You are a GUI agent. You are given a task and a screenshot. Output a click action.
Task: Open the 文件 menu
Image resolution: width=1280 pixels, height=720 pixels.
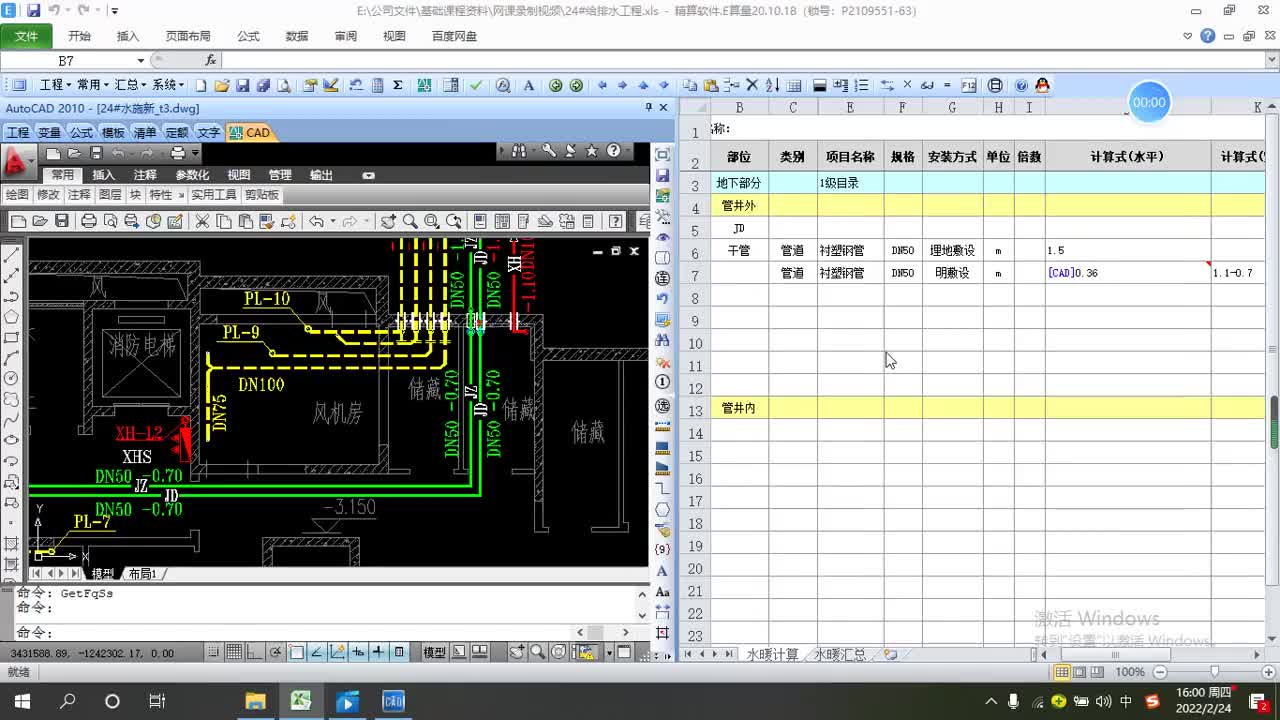point(26,36)
